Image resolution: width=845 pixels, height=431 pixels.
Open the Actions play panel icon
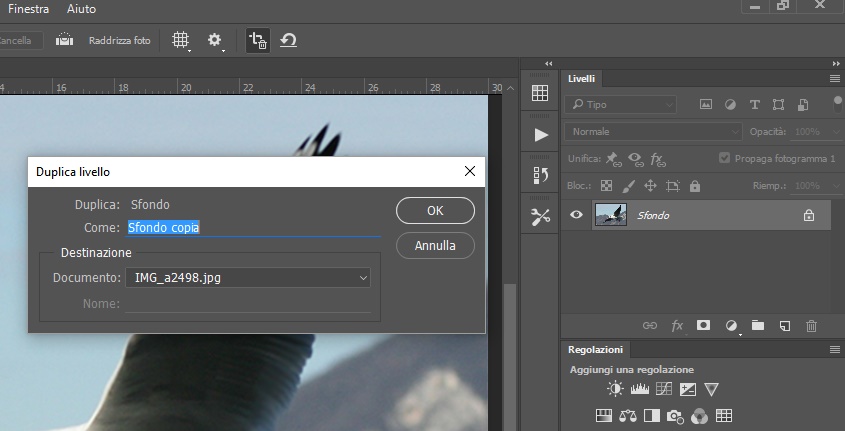click(541, 135)
